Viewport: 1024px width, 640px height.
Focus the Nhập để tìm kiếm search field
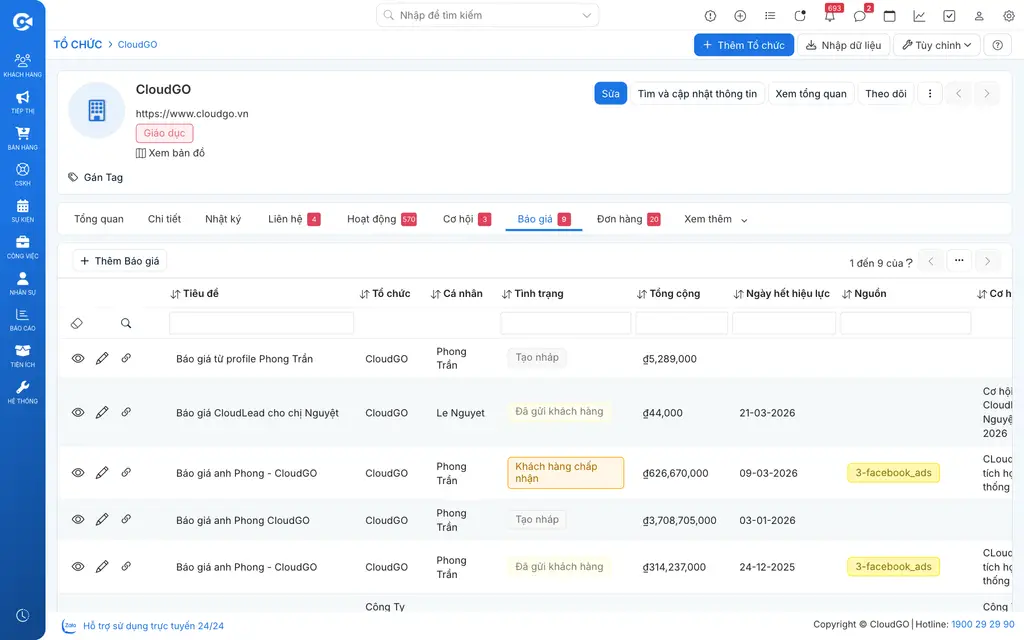487,15
